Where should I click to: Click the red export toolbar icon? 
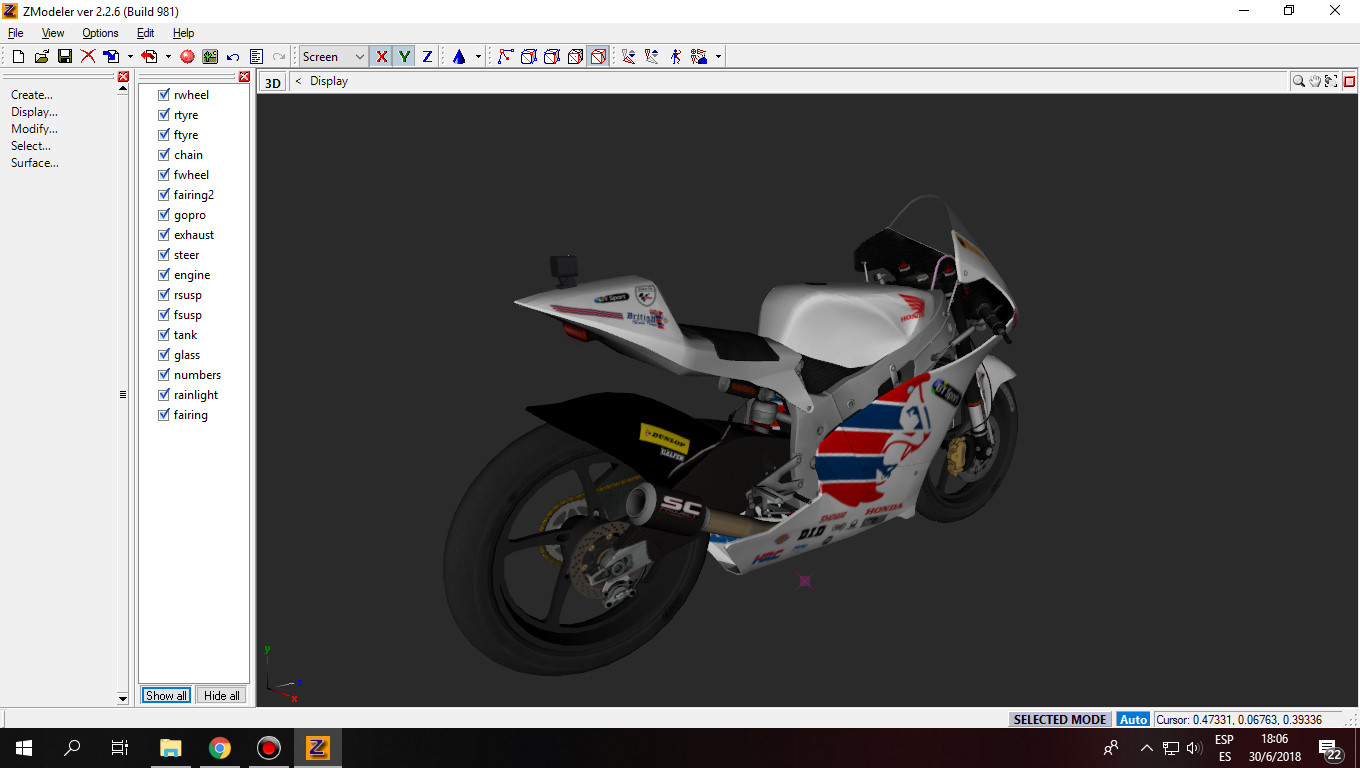(150, 57)
